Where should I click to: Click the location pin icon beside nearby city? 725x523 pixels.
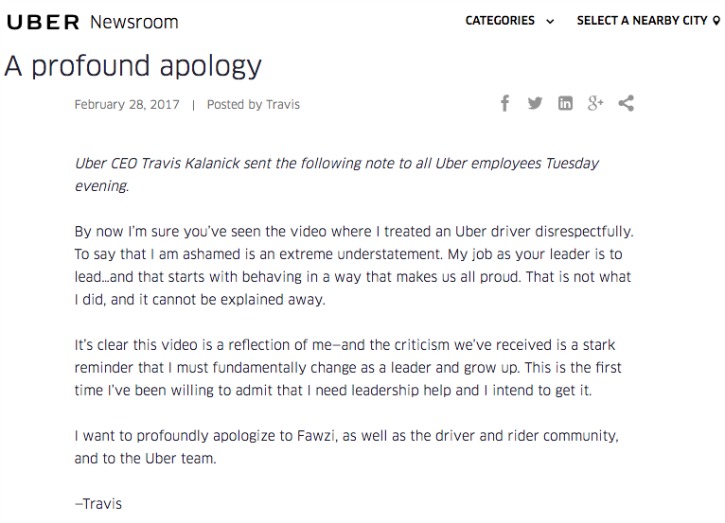pyautogui.click(x=716, y=20)
